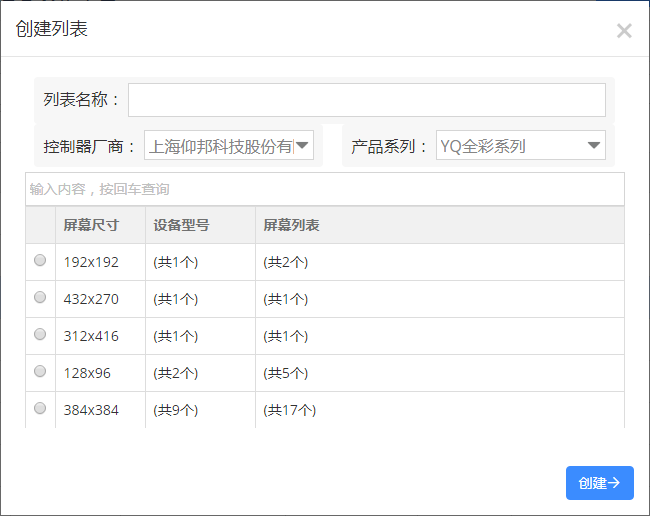The height and width of the screenshot is (516, 650).
Task: Select the 192x192 screen size radio button
Action: [x=40, y=260]
